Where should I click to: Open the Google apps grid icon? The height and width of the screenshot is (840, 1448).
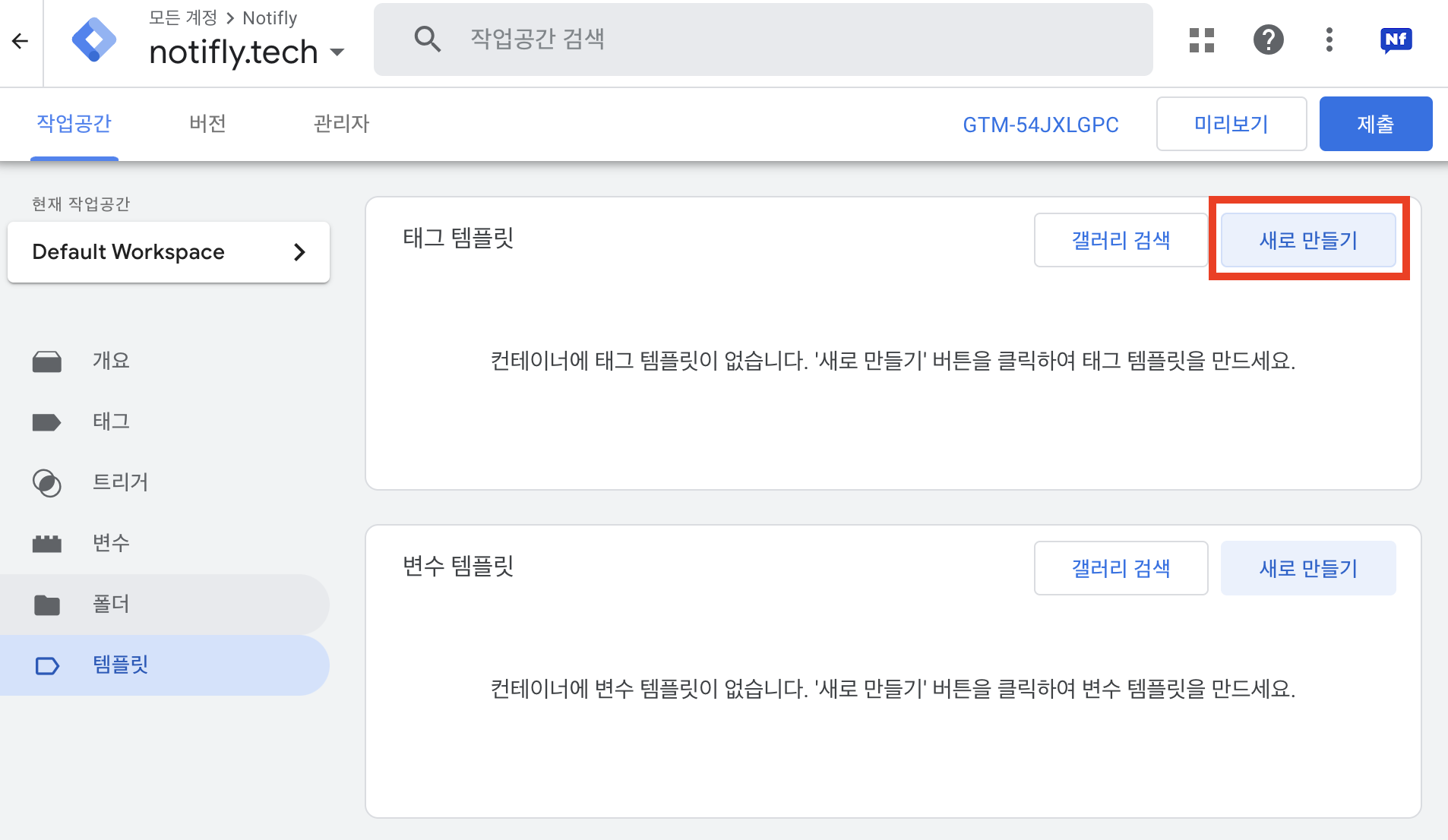pos(1200,39)
